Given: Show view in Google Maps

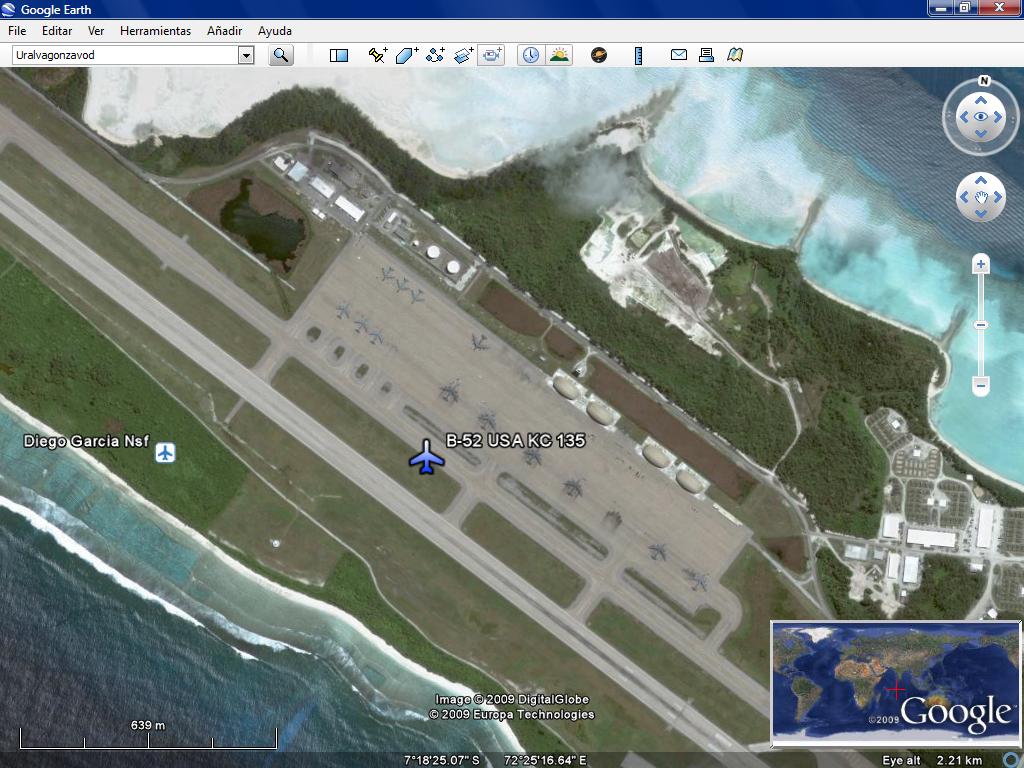Looking at the screenshot, I should pyautogui.click(x=735, y=55).
